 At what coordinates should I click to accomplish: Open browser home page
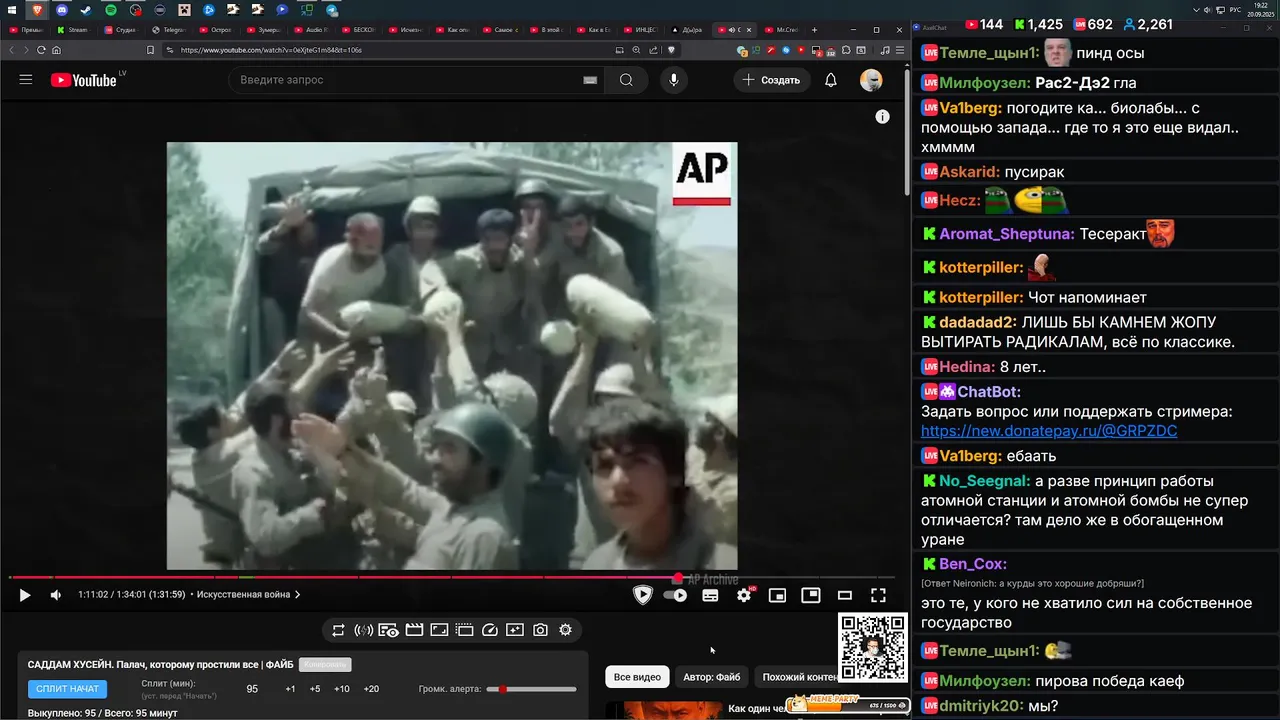pos(56,50)
